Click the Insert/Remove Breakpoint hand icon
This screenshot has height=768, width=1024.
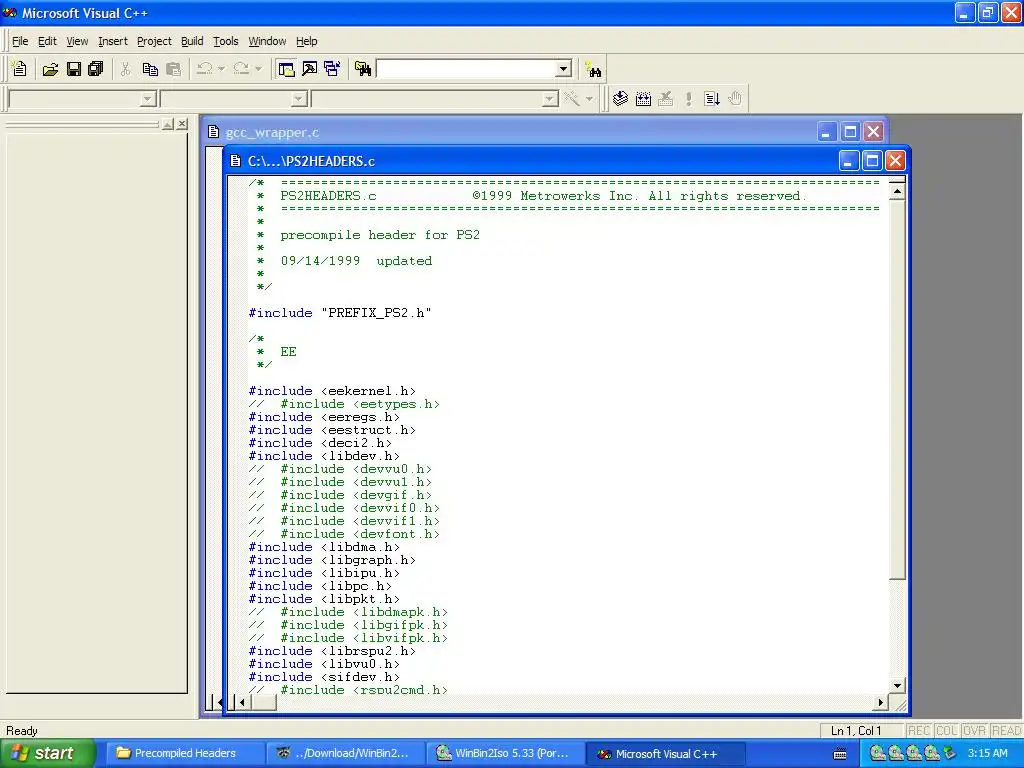pos(735,99)
